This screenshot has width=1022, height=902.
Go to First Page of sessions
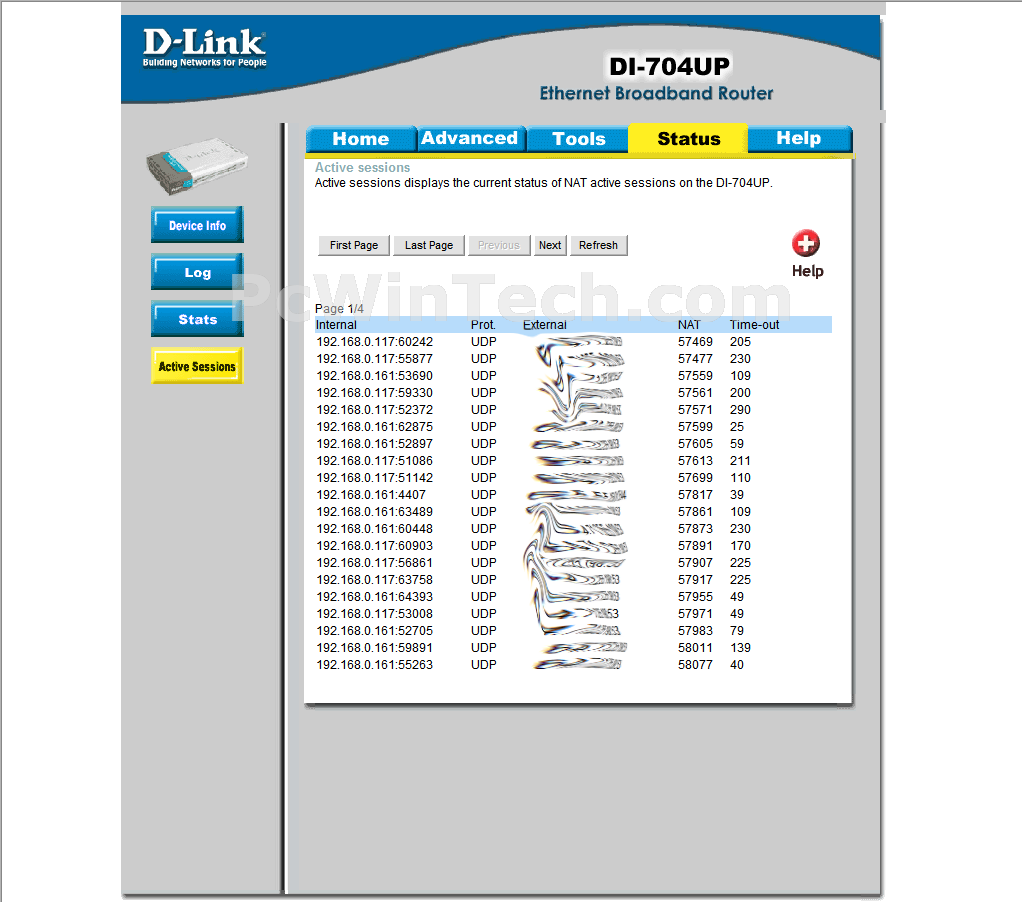pyautogui.click(x=354, y=245)
